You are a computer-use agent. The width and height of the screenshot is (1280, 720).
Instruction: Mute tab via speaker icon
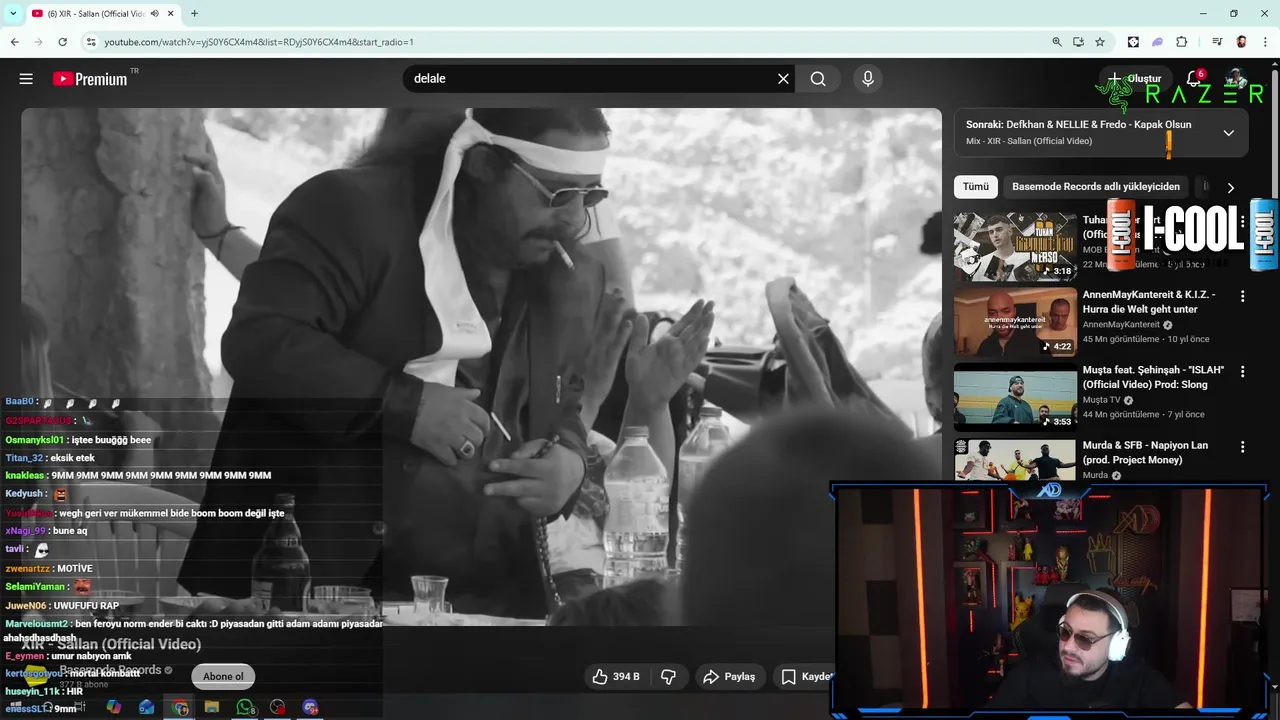pyautogui.click(x=155, y=13)
